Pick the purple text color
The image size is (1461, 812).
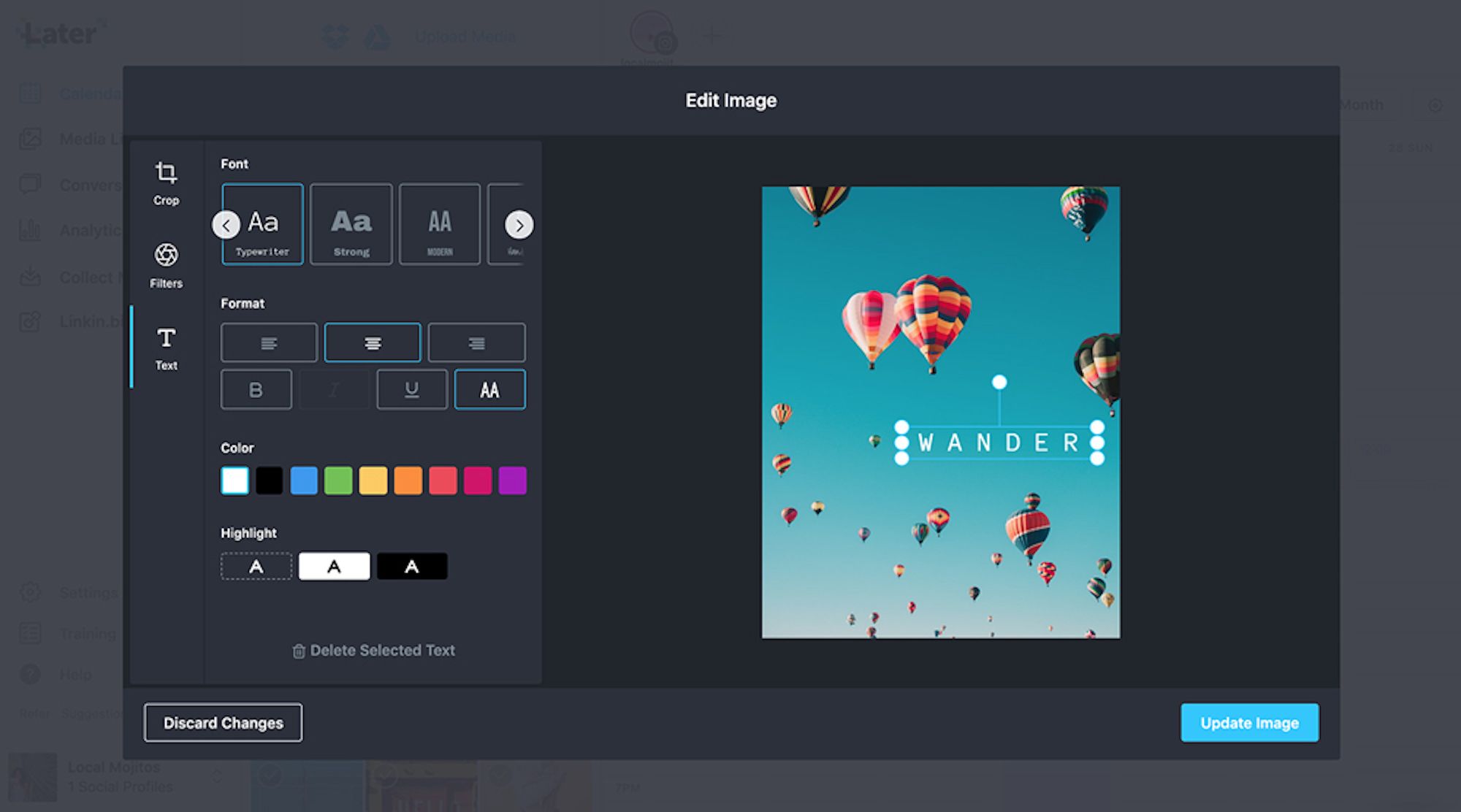[x=513, y=480]
